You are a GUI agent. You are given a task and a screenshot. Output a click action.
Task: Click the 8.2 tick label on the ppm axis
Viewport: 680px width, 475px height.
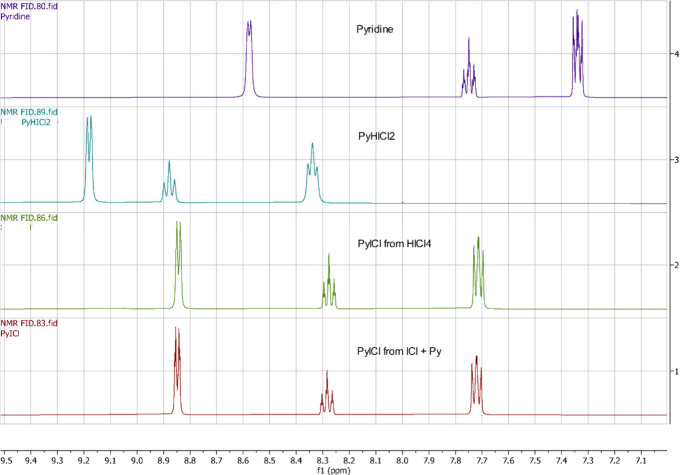[349, 460]
